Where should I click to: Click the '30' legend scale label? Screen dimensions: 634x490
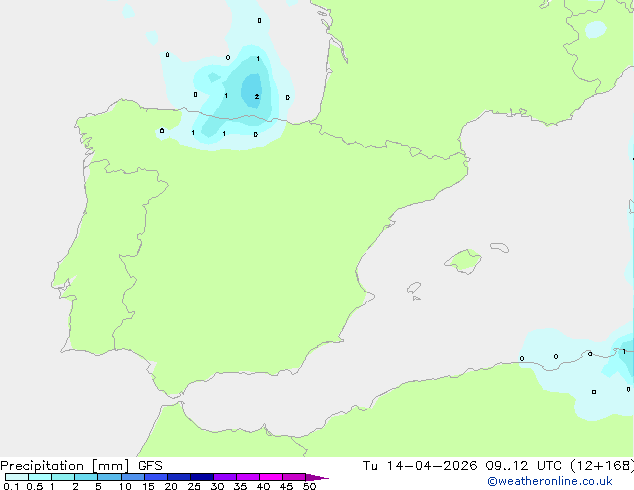click(x=217, y=486)
